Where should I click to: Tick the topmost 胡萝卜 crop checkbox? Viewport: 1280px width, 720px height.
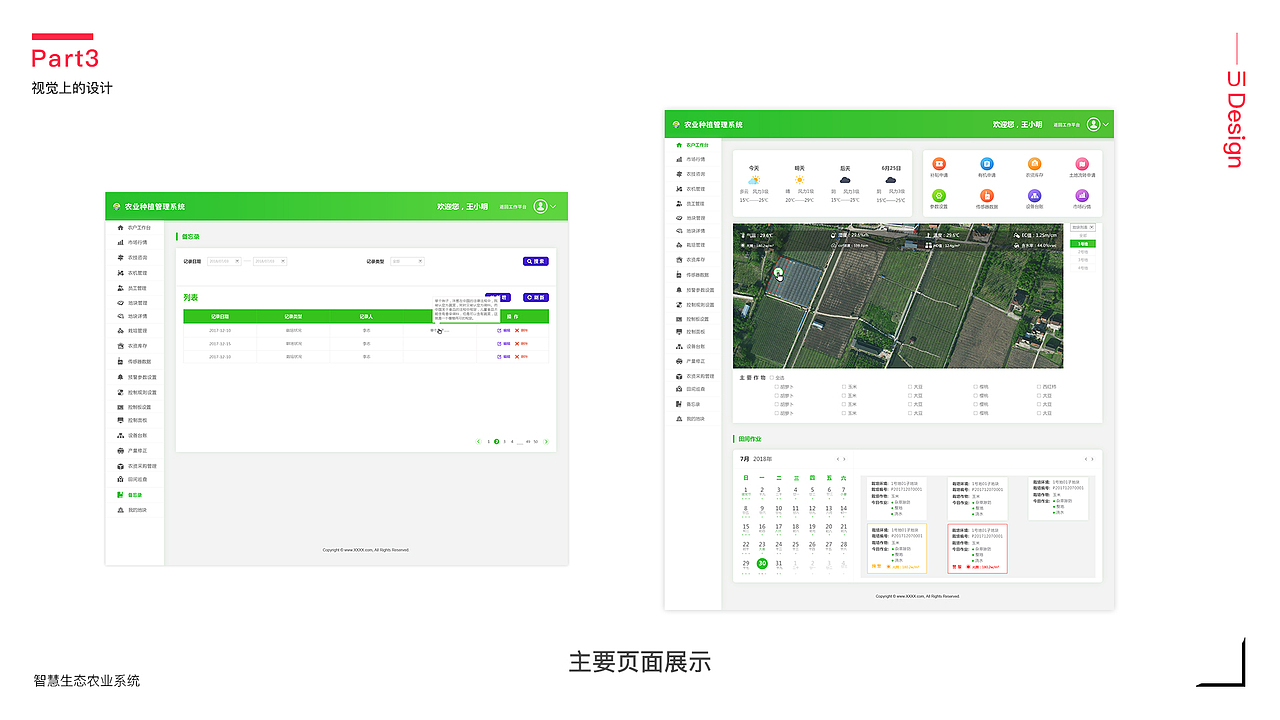point(776,386)
